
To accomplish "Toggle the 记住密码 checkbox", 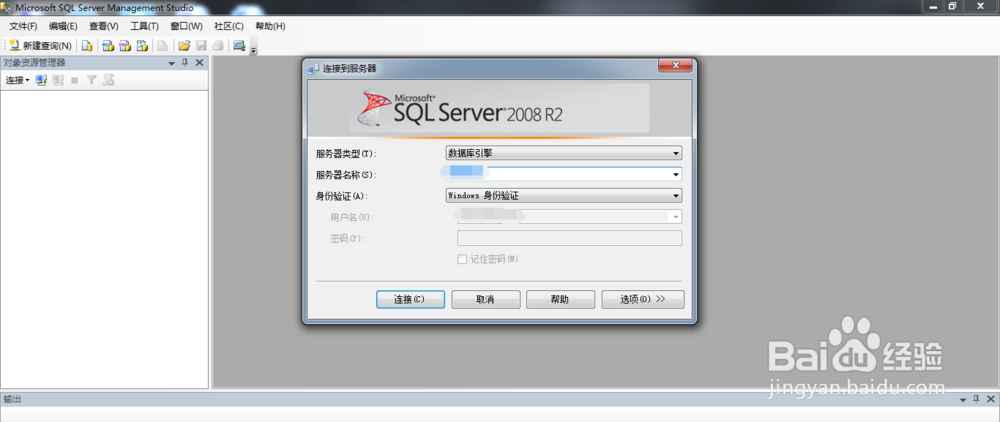I will (462, 259).
